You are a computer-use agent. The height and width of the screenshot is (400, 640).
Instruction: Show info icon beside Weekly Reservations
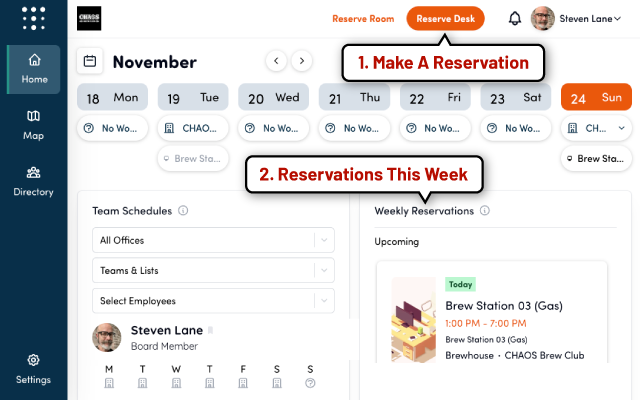[484, 211]
